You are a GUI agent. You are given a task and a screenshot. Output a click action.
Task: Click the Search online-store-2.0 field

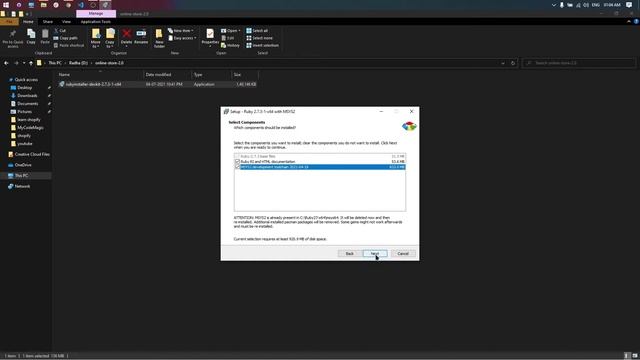coord(579,63)
